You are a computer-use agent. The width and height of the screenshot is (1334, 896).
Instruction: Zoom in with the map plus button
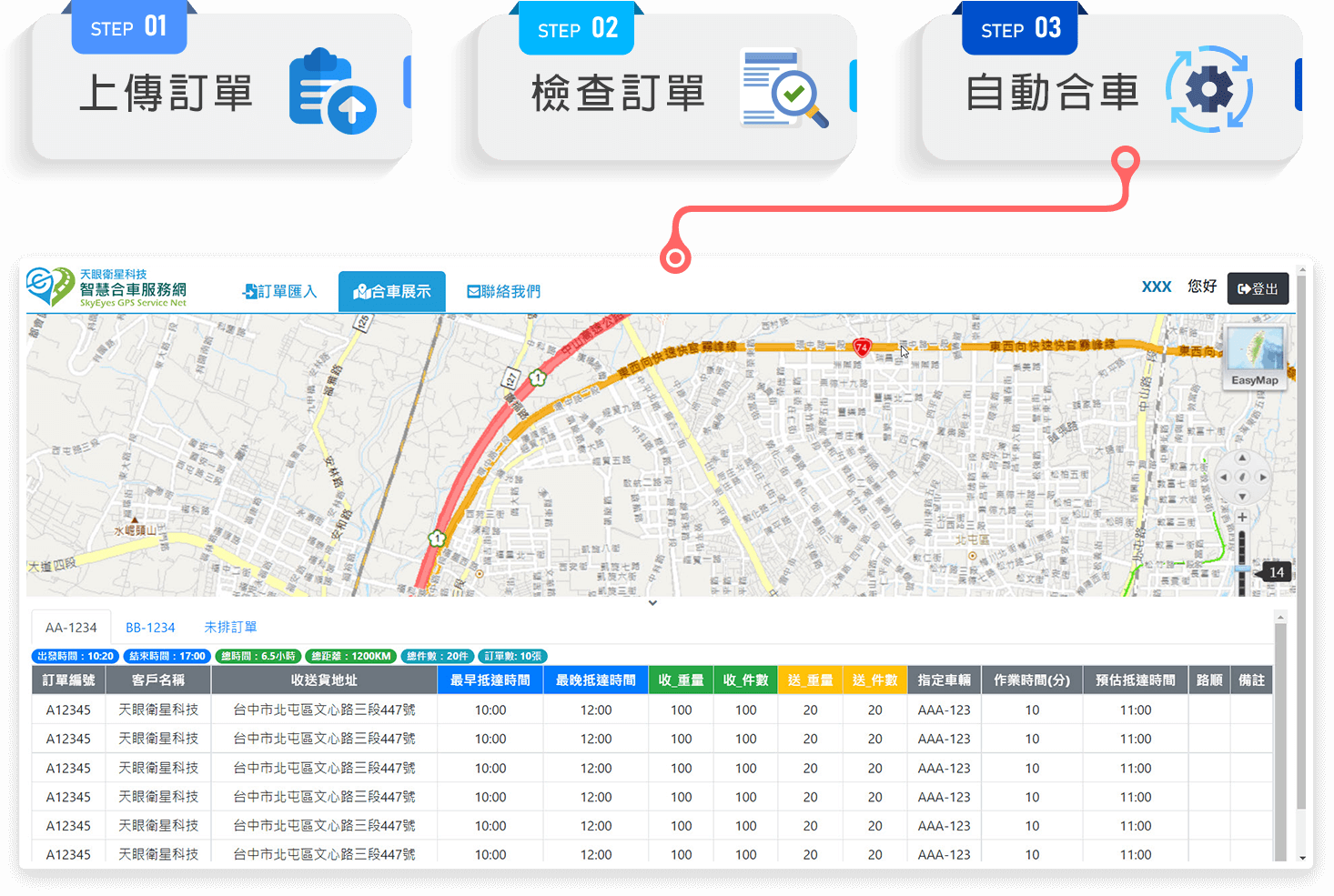pyautogui.click(x=1242, y=517)
